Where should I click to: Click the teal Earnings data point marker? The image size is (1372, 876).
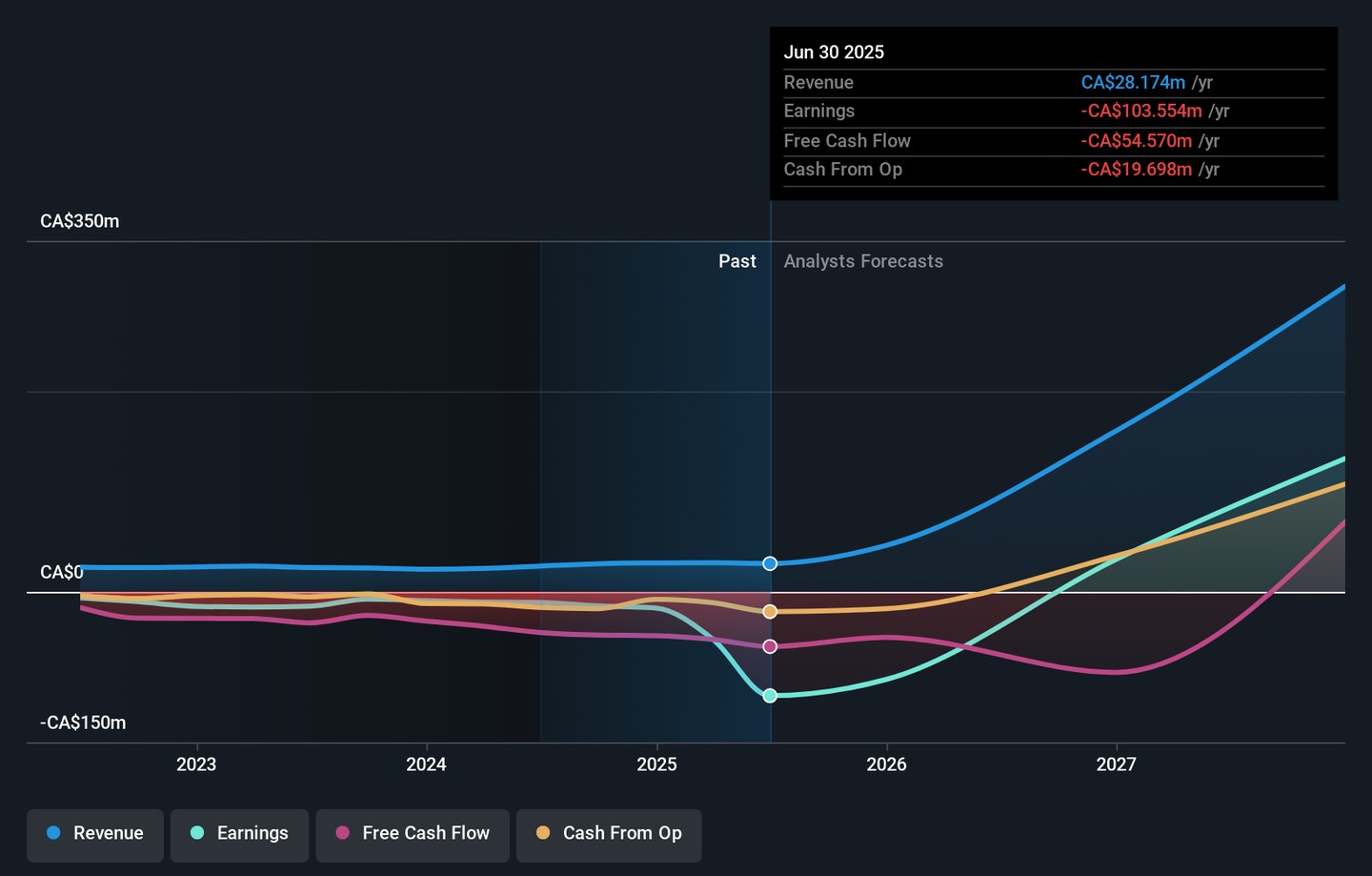[x=770, y=696]
